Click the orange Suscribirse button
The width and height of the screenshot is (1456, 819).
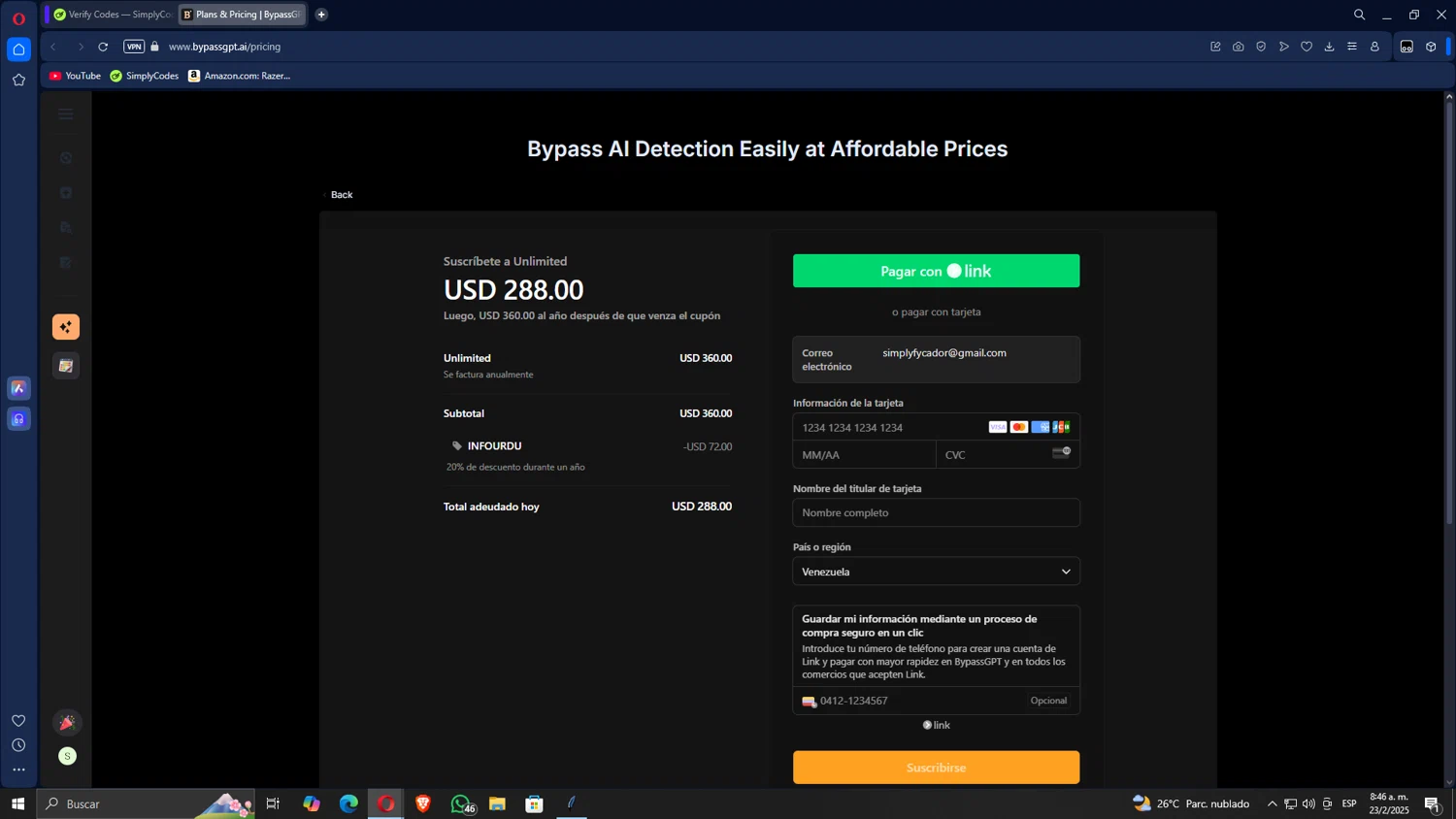(x=936, y=768)
